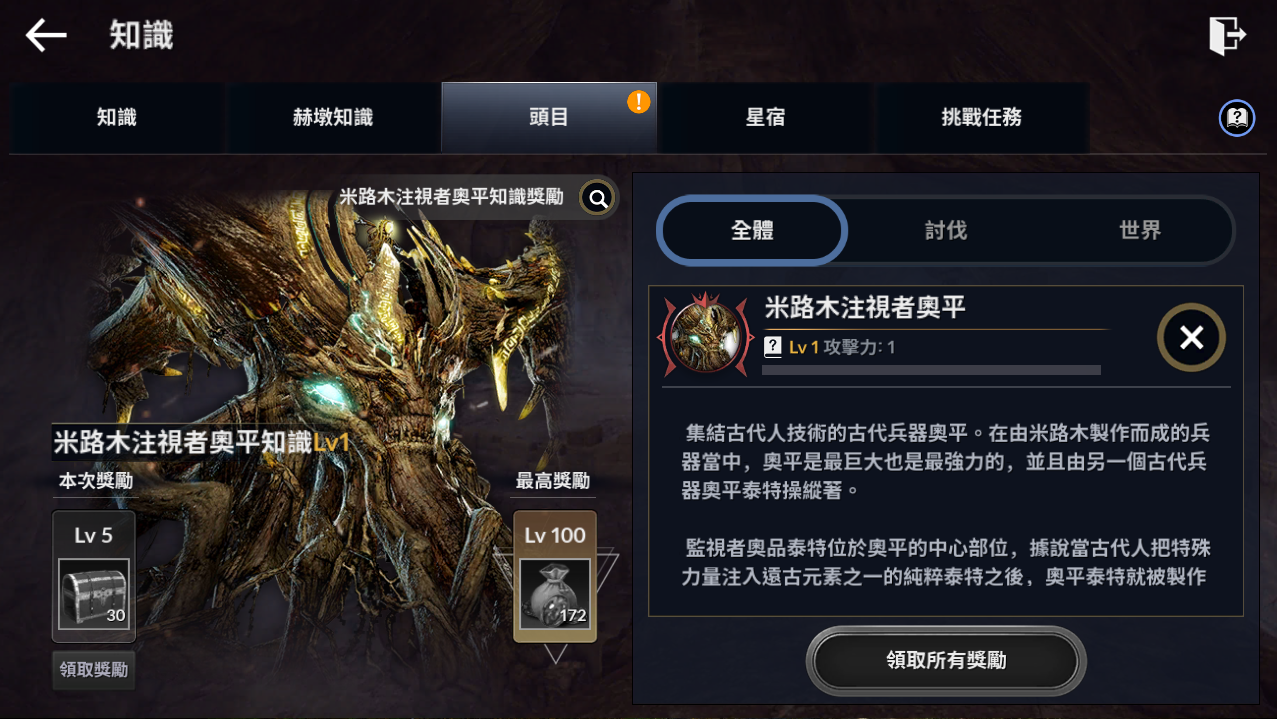Select the 世界 filter option
The image size is (1277, 719).
click(x=1140, y=231)
